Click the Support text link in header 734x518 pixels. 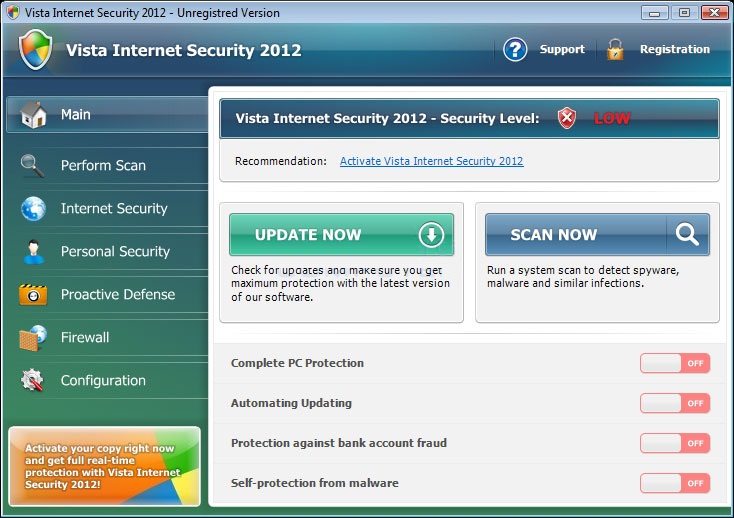(x=562, y=49)
